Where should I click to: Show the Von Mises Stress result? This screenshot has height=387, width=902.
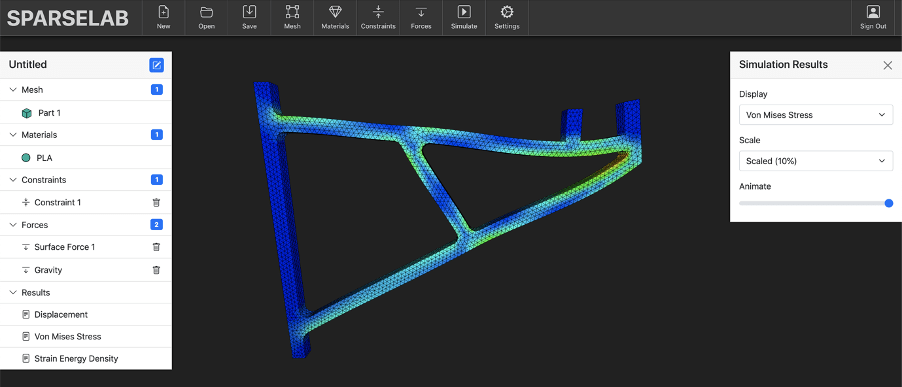[86, 336]
